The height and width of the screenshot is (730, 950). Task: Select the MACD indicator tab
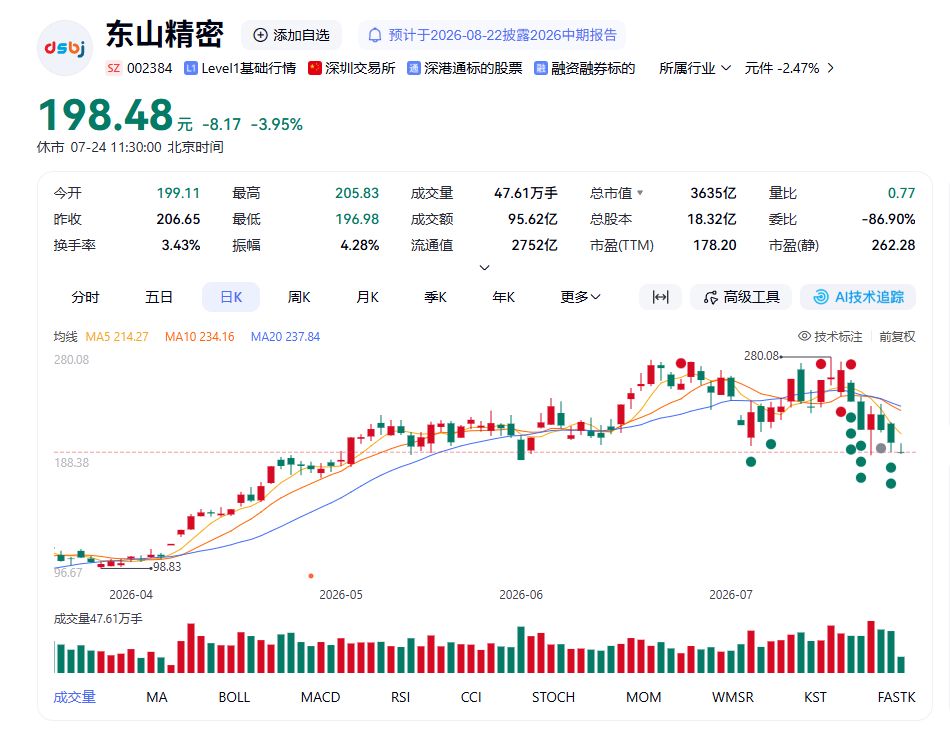tap(321, 697)
